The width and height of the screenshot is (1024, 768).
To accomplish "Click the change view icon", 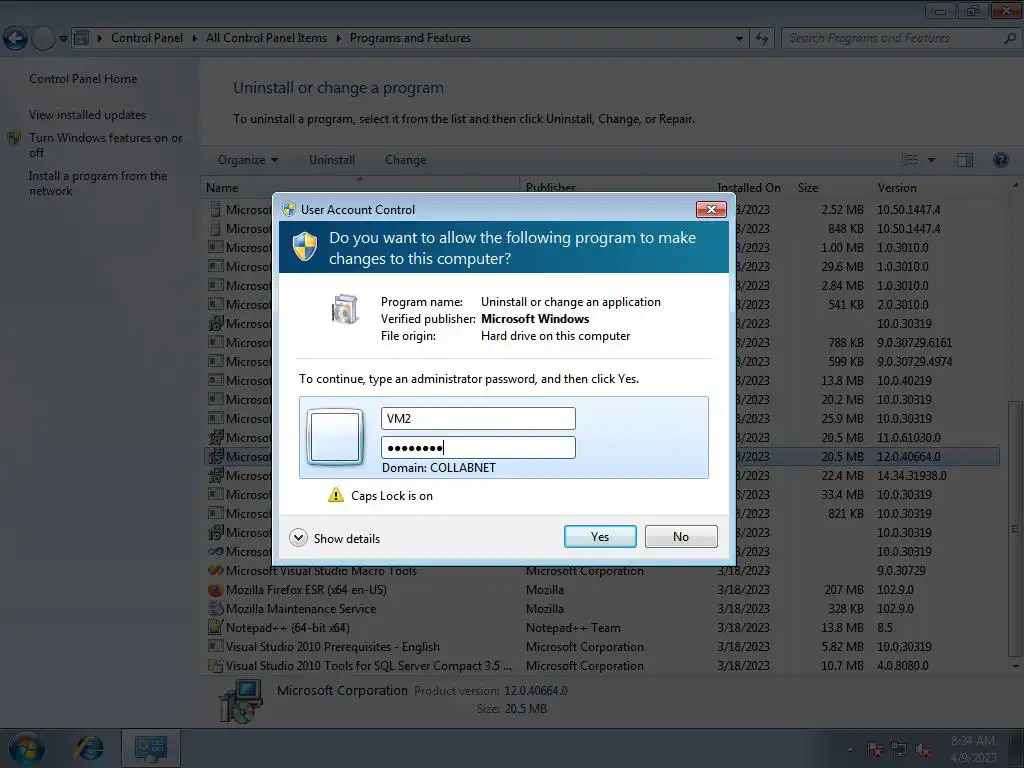I will click(x=910, y=159).
